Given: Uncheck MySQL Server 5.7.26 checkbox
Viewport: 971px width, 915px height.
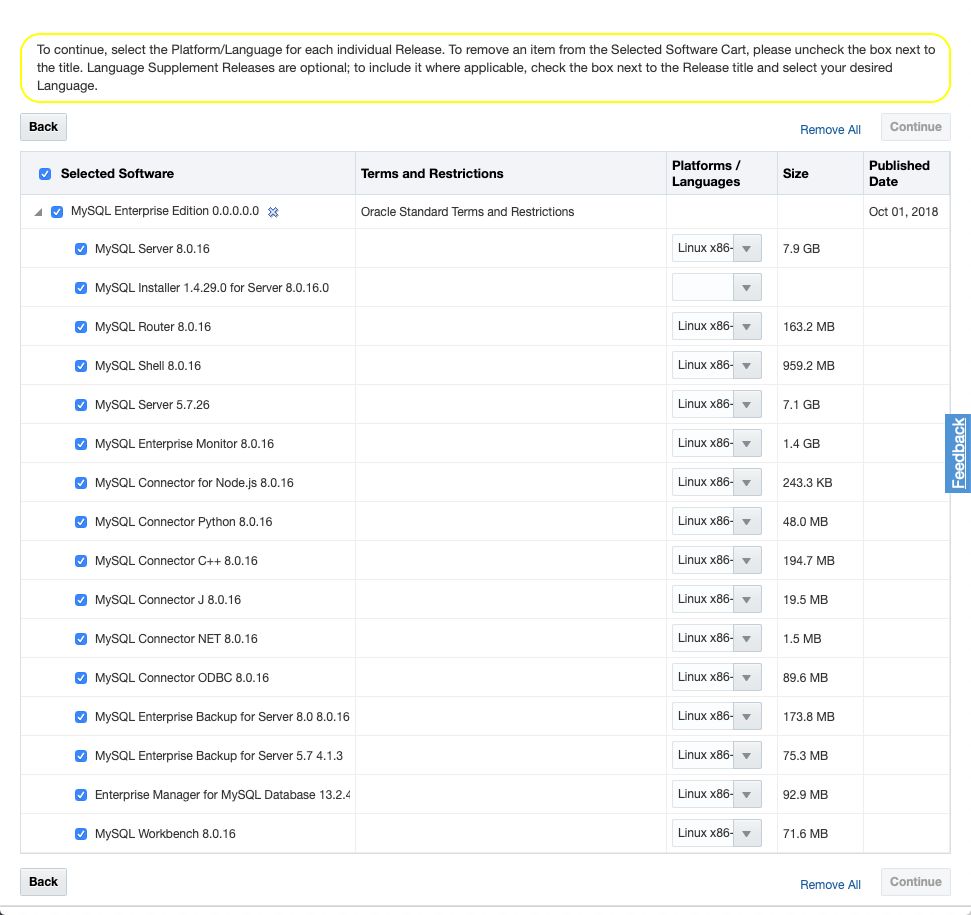Looking at the screenshot, I should [81, 405].
